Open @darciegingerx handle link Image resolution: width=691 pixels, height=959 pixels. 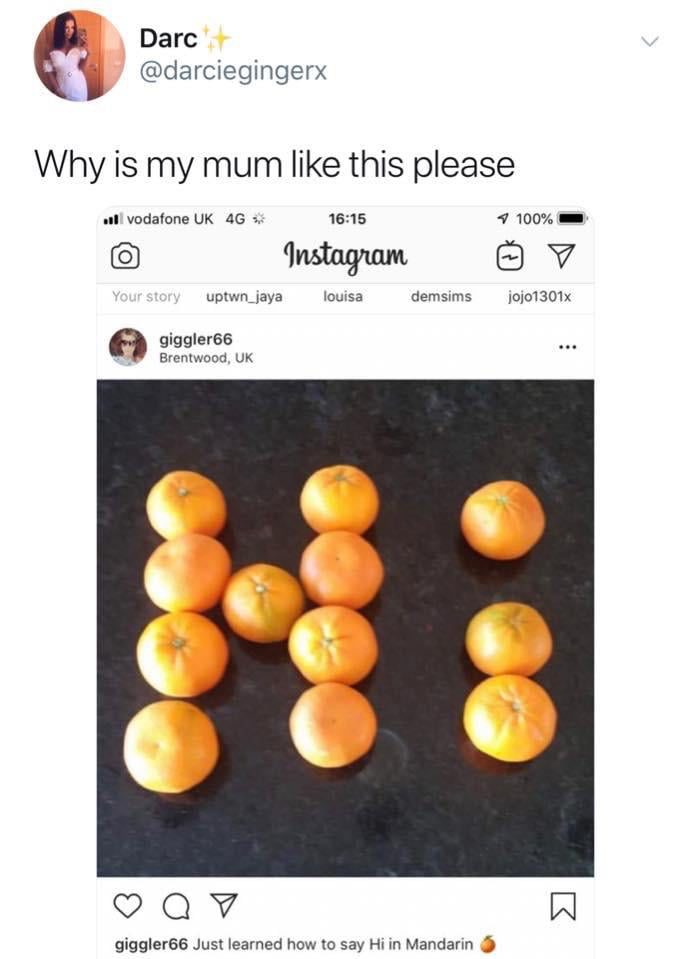(233, 71)
